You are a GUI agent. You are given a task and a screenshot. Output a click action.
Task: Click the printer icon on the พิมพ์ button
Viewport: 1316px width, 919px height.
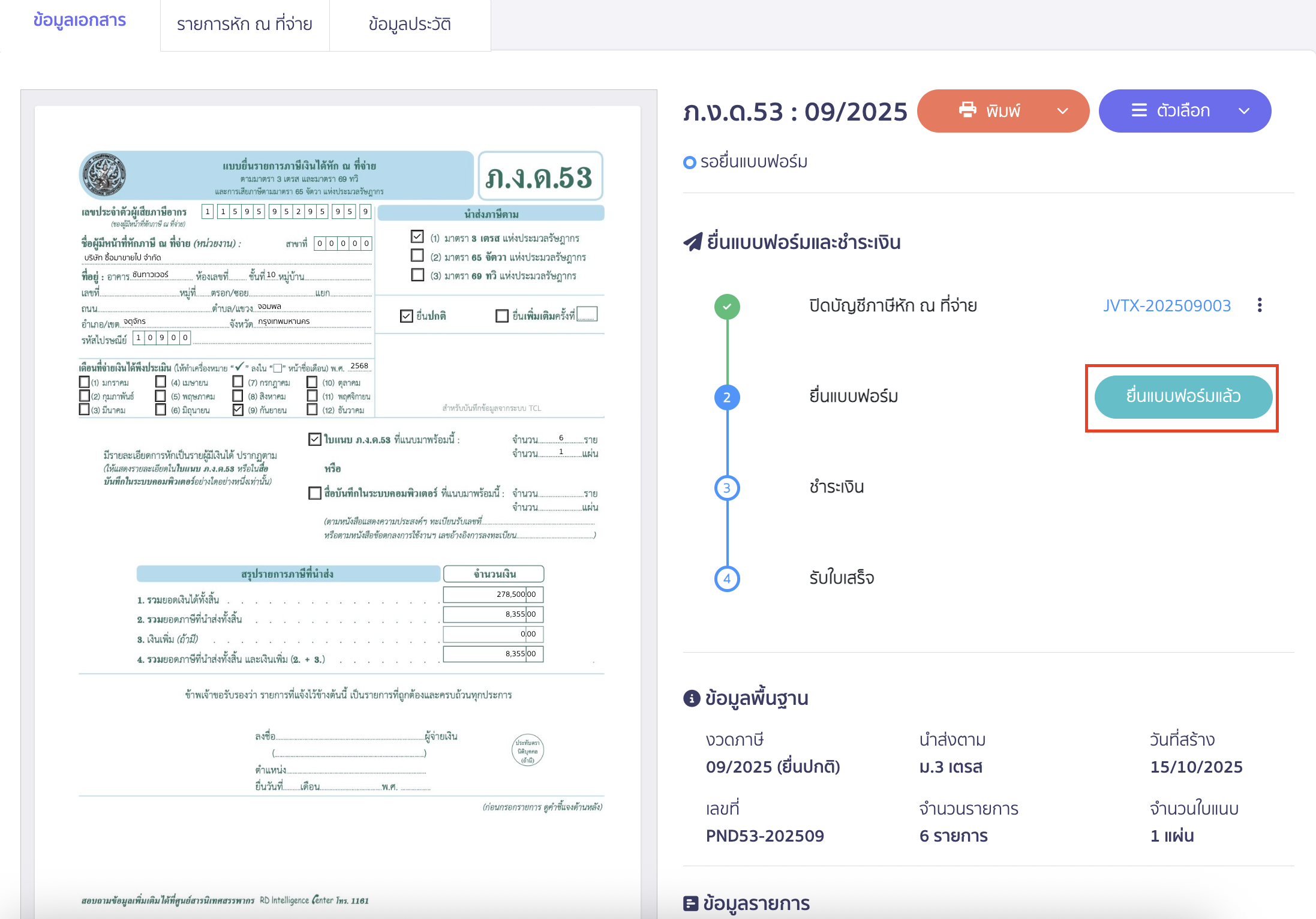point(967,110)
